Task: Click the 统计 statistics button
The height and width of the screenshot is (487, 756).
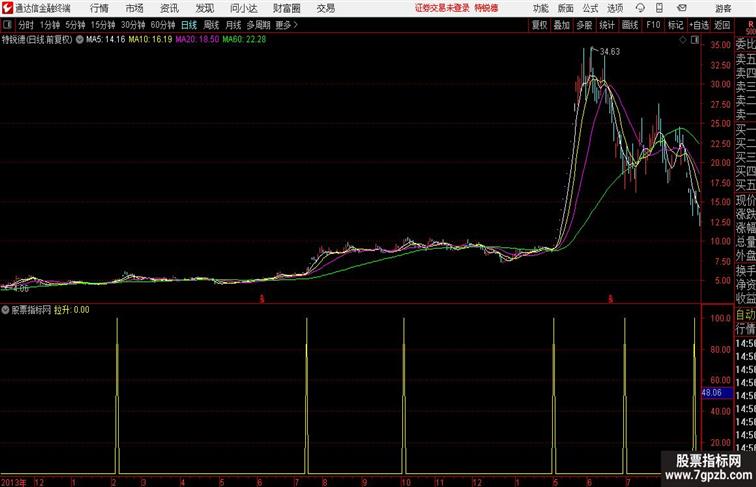Action: 607,25
